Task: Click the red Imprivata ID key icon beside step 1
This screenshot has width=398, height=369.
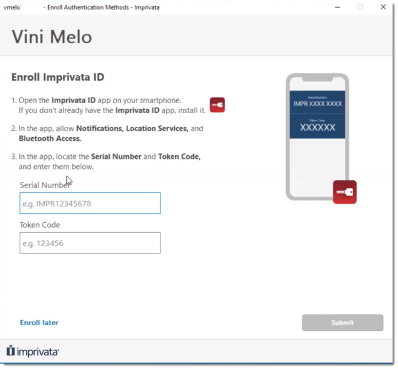Action: (x=217, y=105)
